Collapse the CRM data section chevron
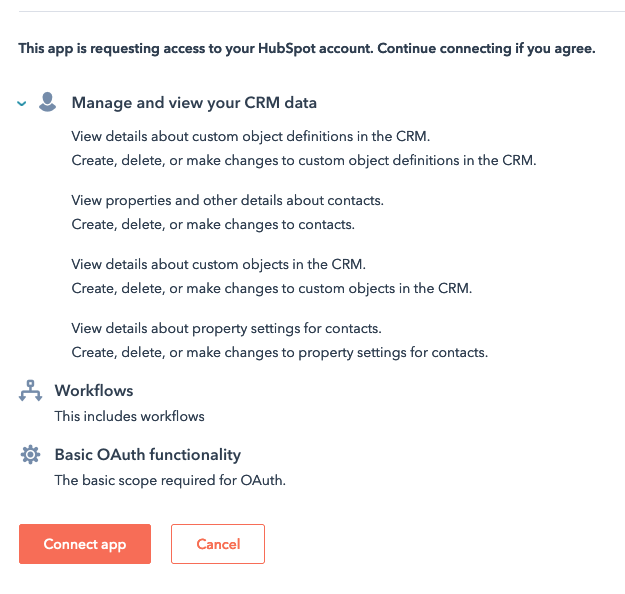This screenshot has width=625, height=594. point(22,104)
